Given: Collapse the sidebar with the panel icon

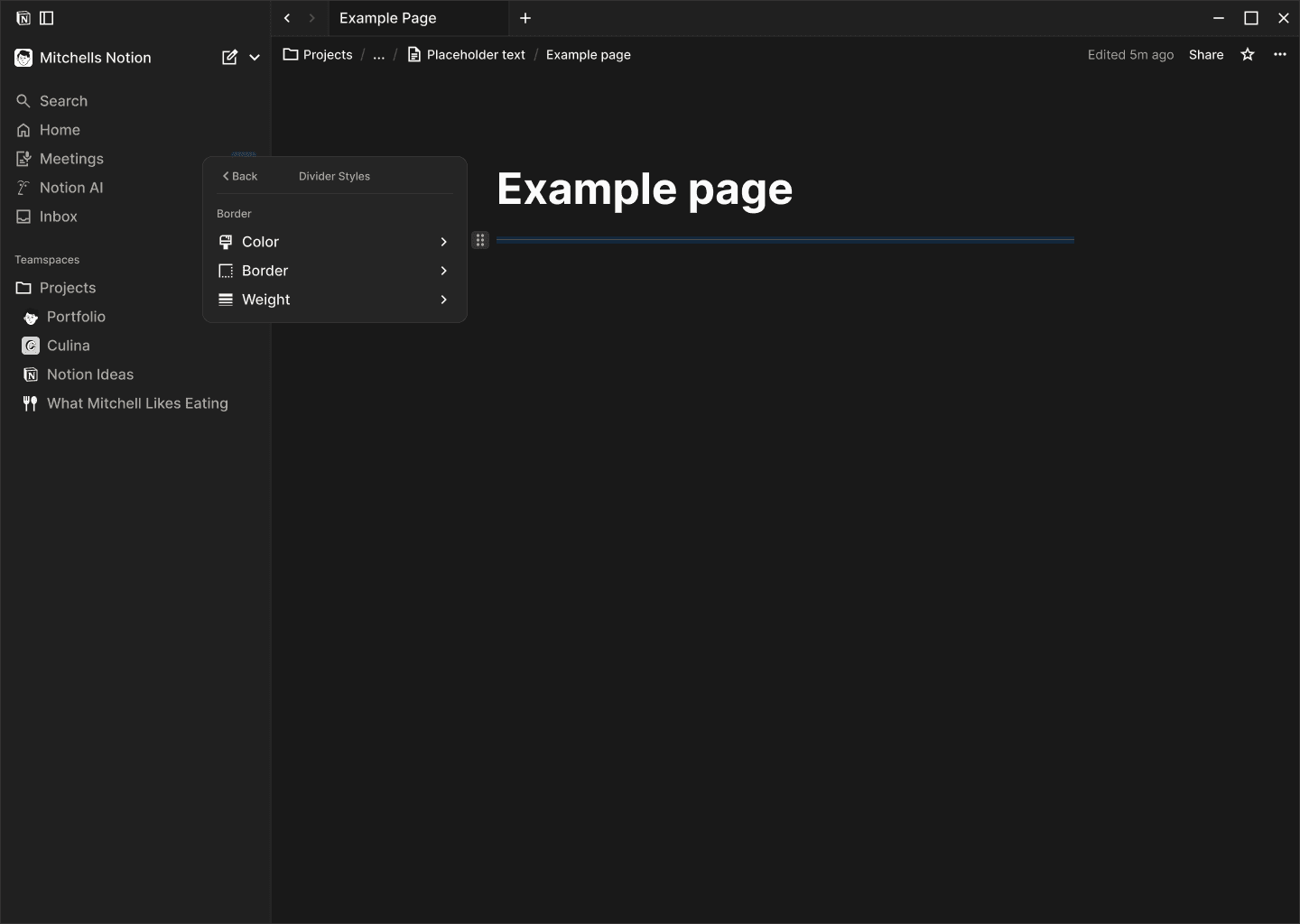Looking at the screenshot, I should pyautogui.click(x=47, y=17).
